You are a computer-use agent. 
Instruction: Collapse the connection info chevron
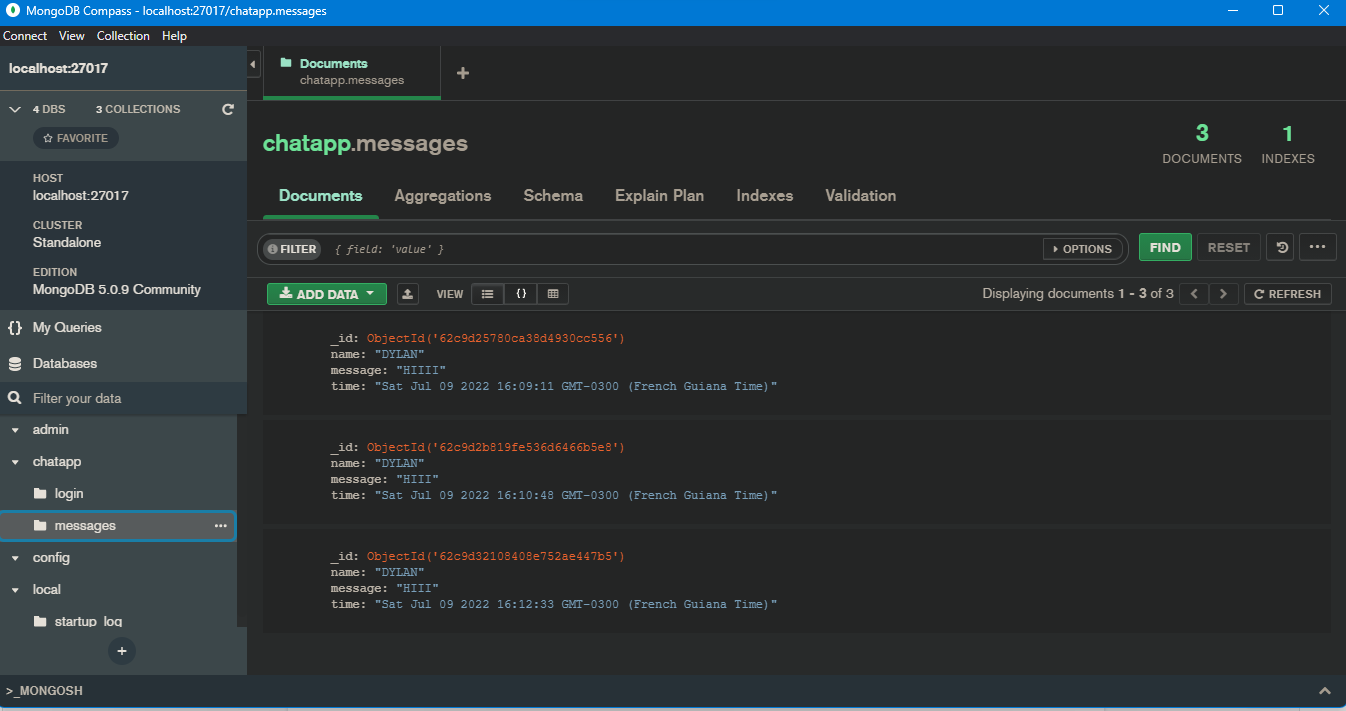click(15, 109)
